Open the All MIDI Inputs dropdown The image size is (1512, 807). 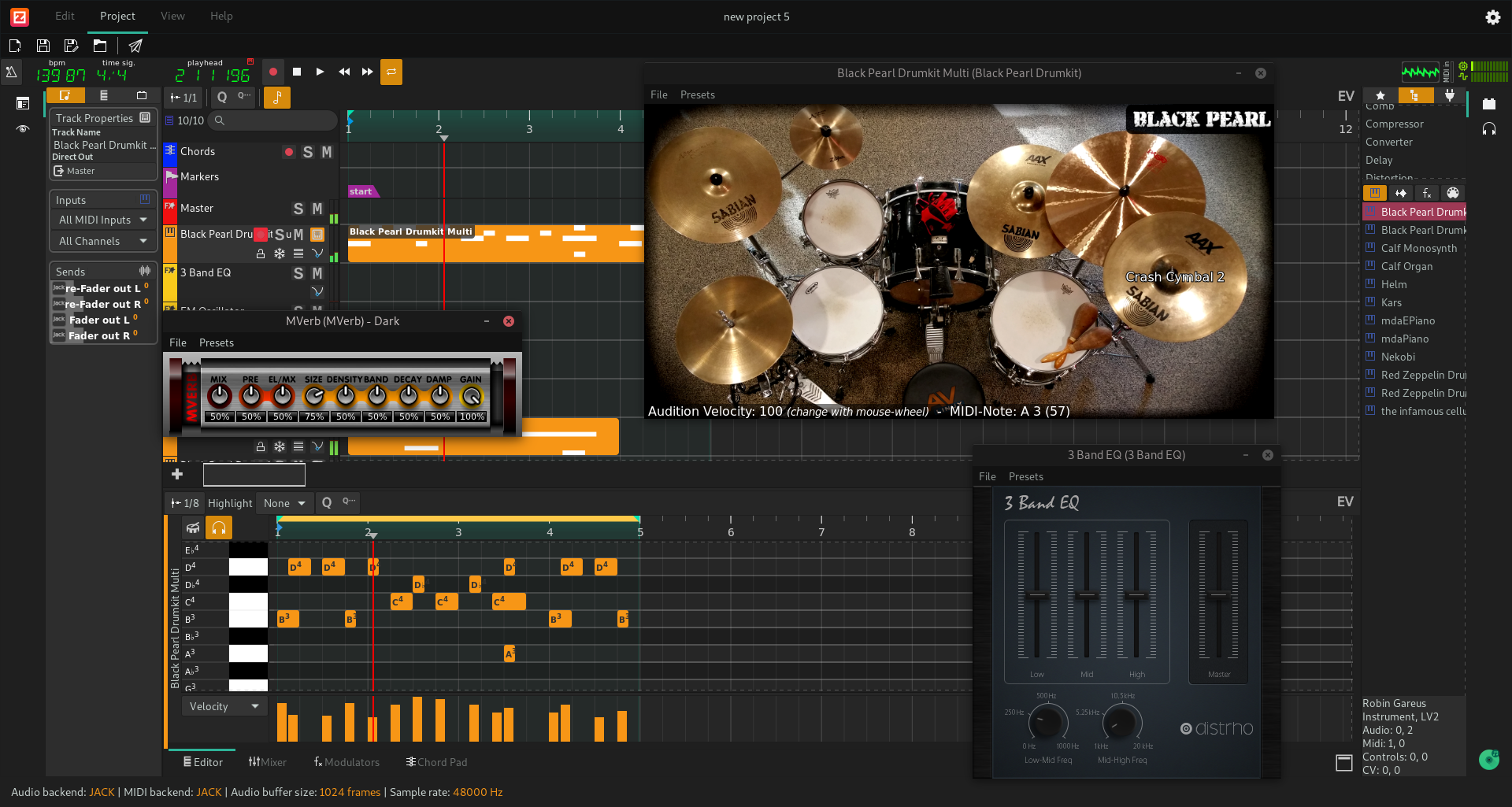[x=102, y=220]
